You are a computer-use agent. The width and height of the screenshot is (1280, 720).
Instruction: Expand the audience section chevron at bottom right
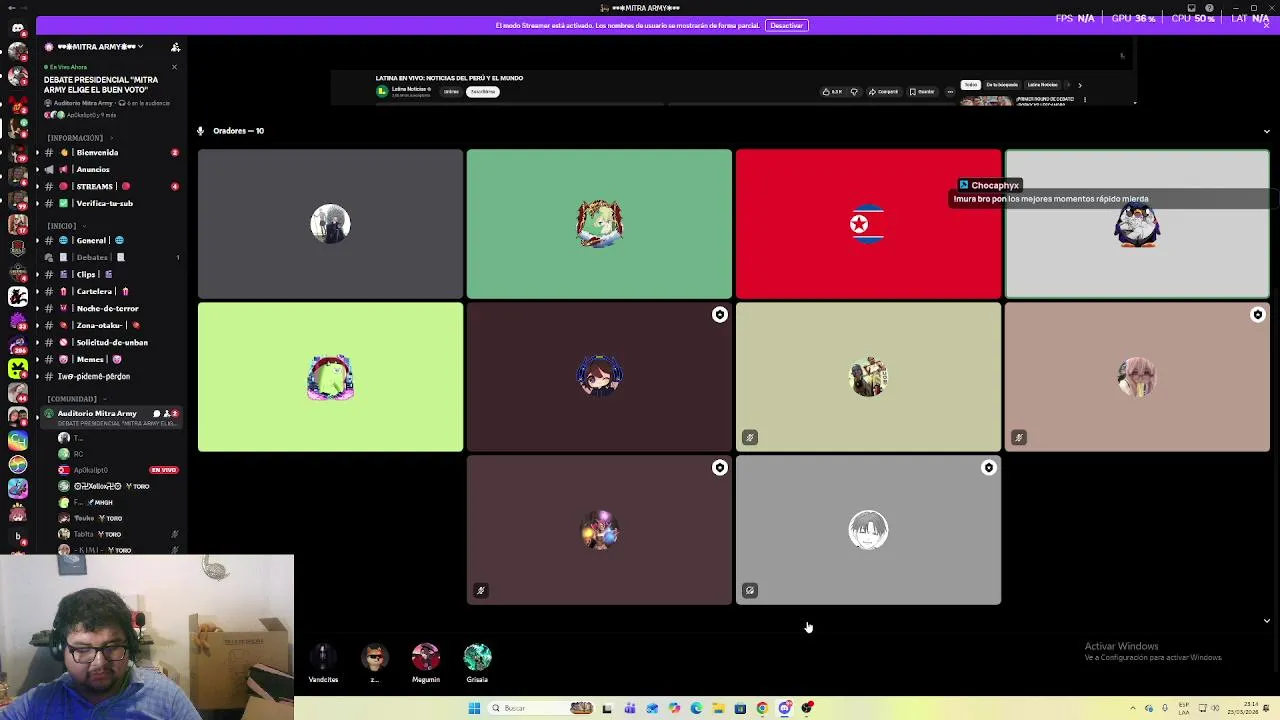(1266, 621)
